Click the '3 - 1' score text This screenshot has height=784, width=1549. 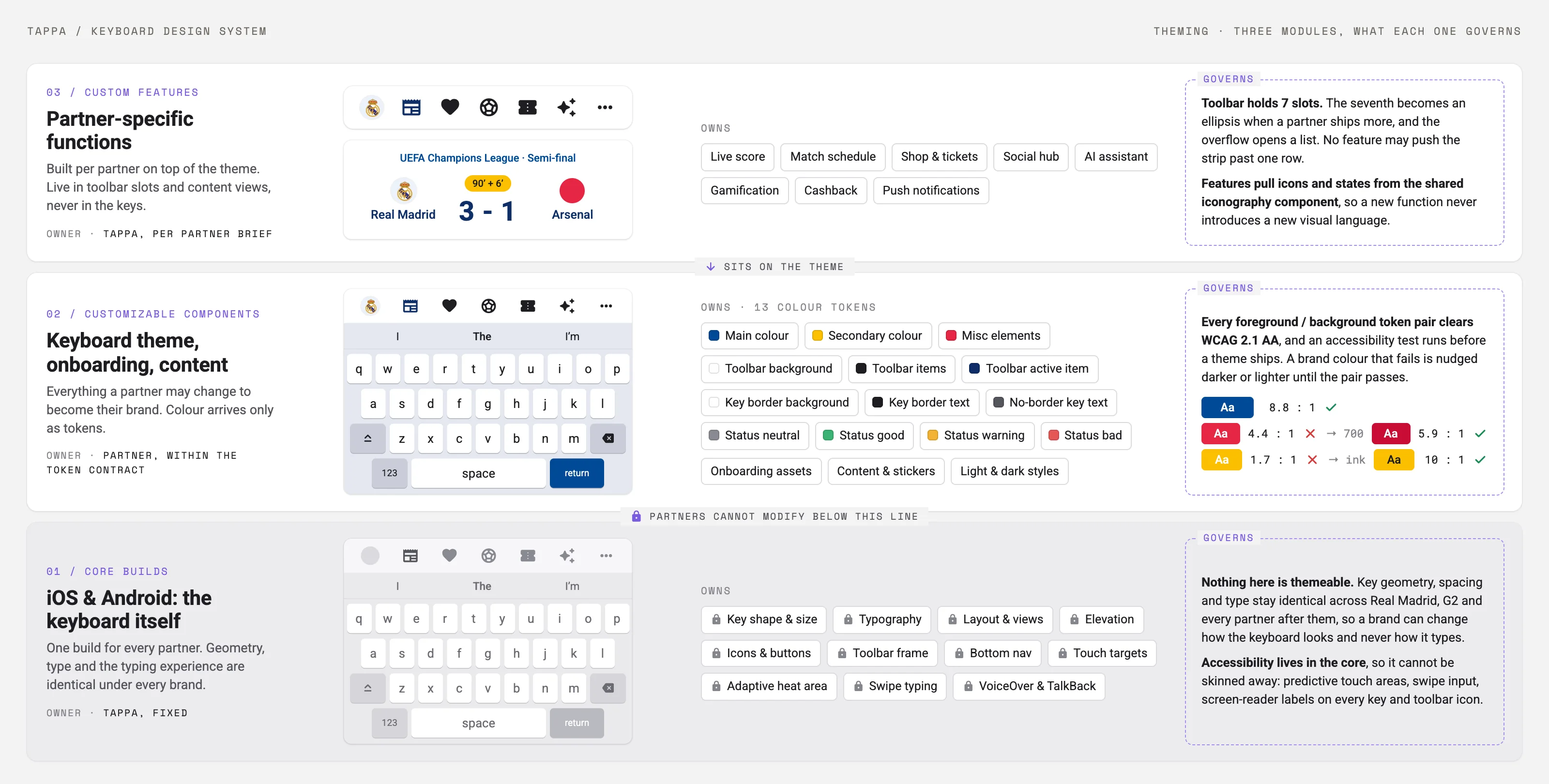tap(486, 211)
